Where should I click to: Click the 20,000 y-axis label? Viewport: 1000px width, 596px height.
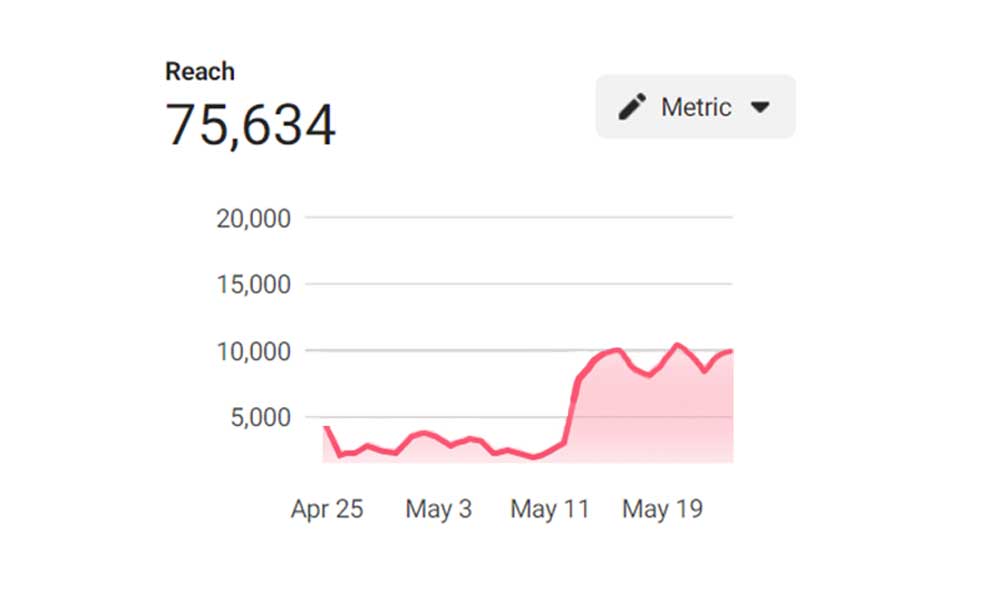(254, 218)
